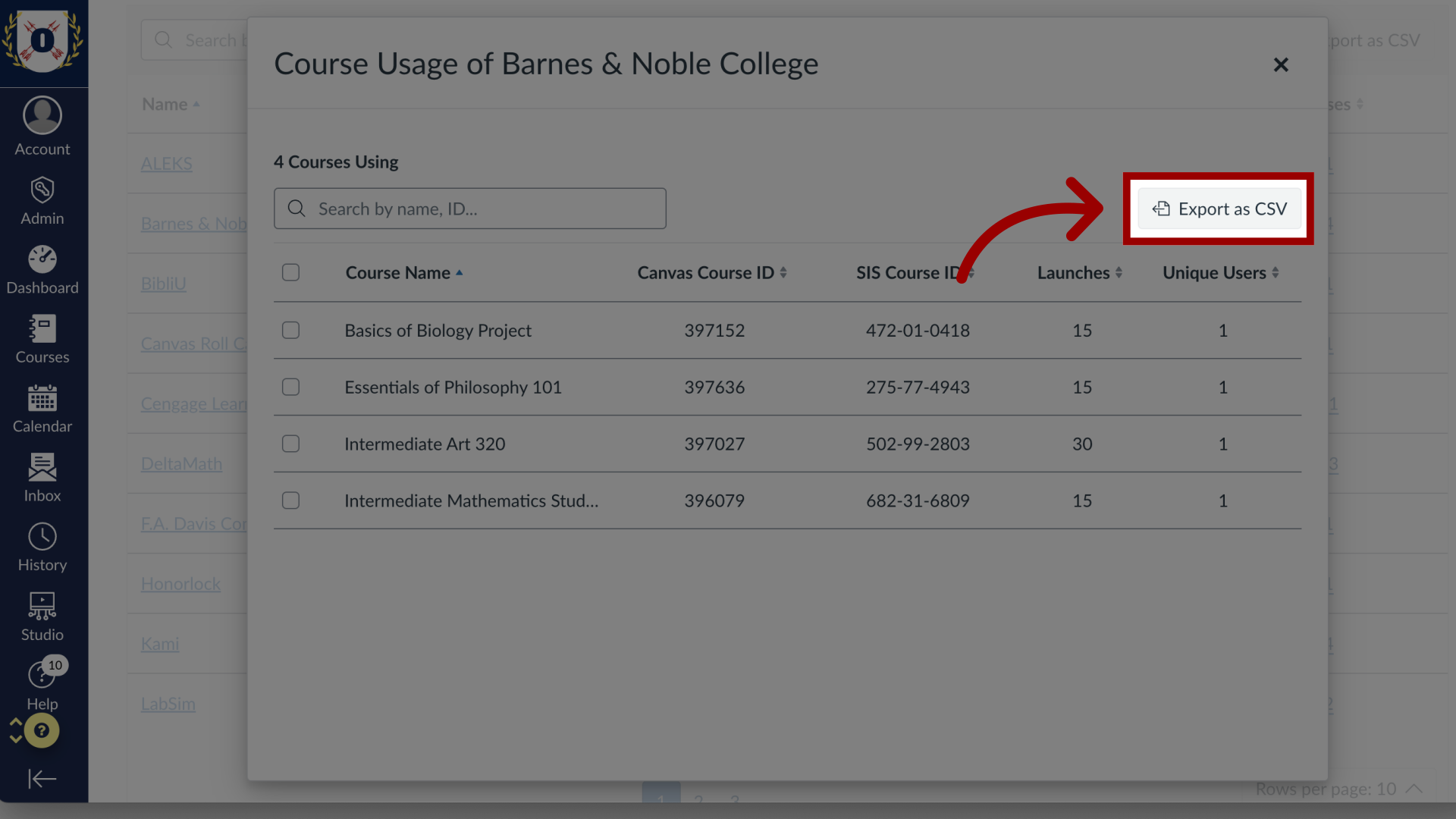Sort by SIS Course ID column
The width and height of the screenshot is (1456, 819).
(x=915, y=272)
